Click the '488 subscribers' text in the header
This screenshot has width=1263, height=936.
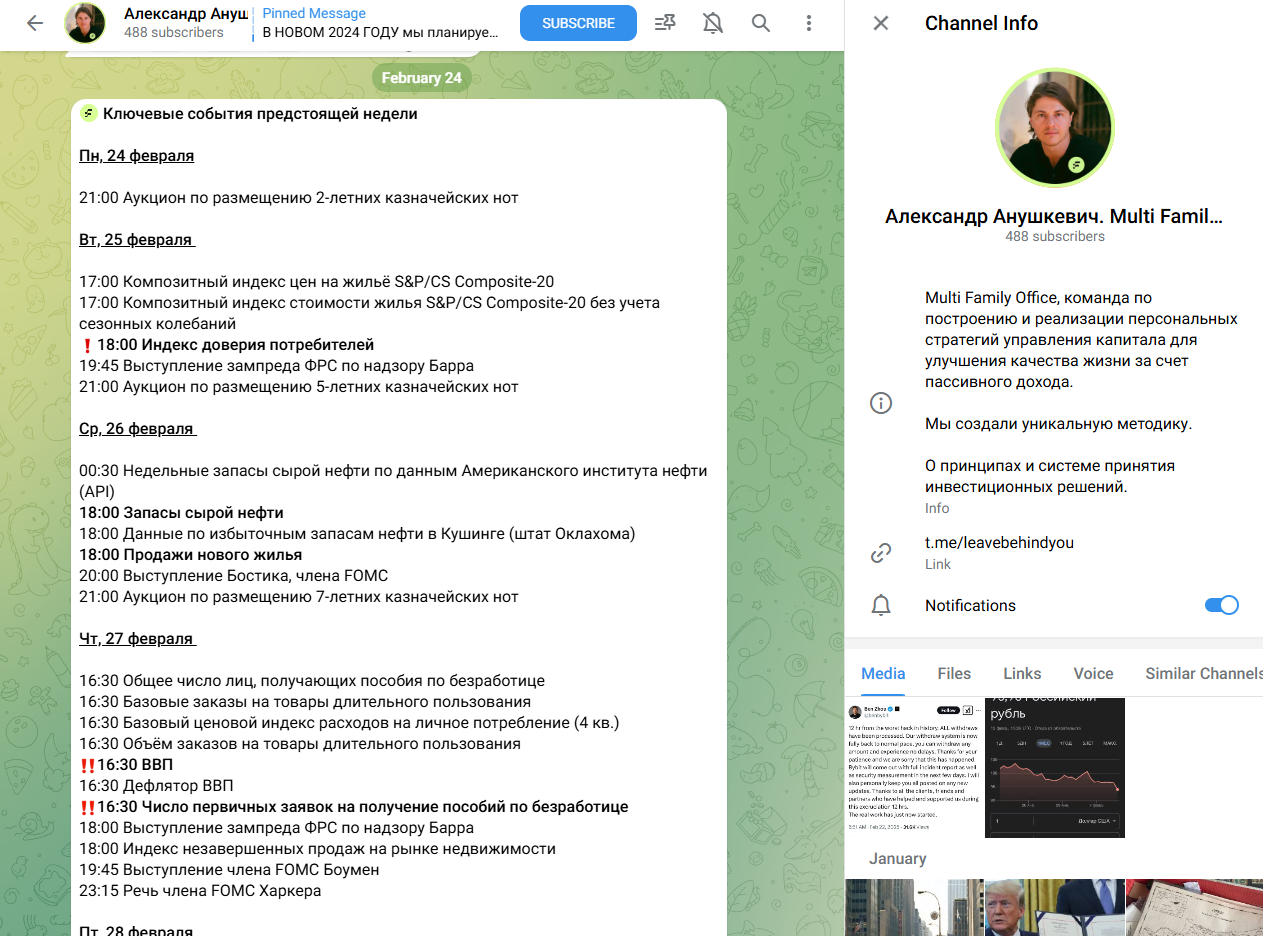(x=174, y=32)
